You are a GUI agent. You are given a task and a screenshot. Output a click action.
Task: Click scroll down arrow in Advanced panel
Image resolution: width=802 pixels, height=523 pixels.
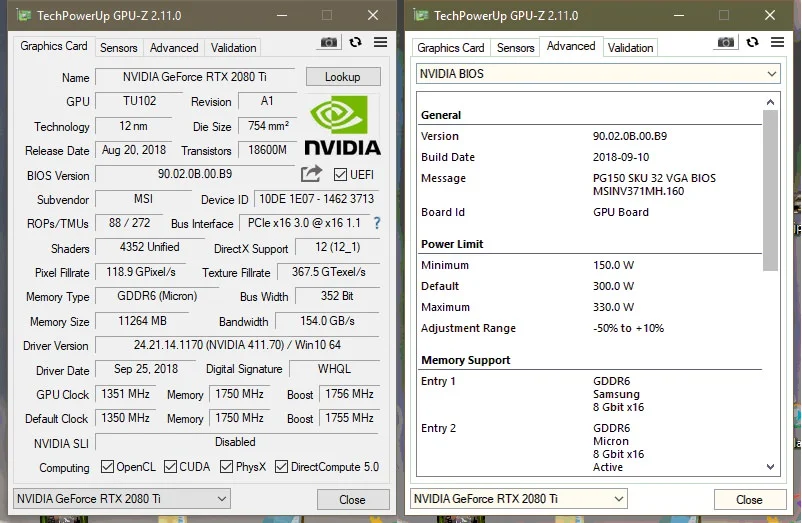pyautogui.click(x=770, y=467)
